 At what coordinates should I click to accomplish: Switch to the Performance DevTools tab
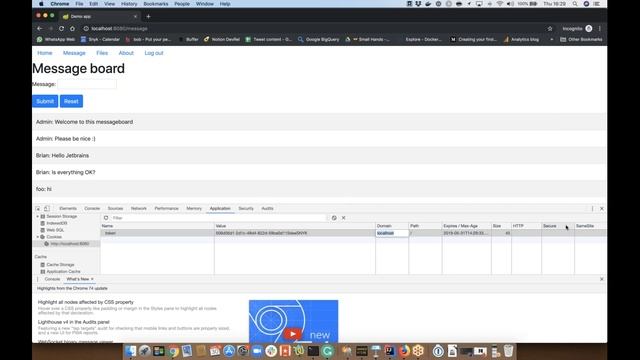click(167, 208)
